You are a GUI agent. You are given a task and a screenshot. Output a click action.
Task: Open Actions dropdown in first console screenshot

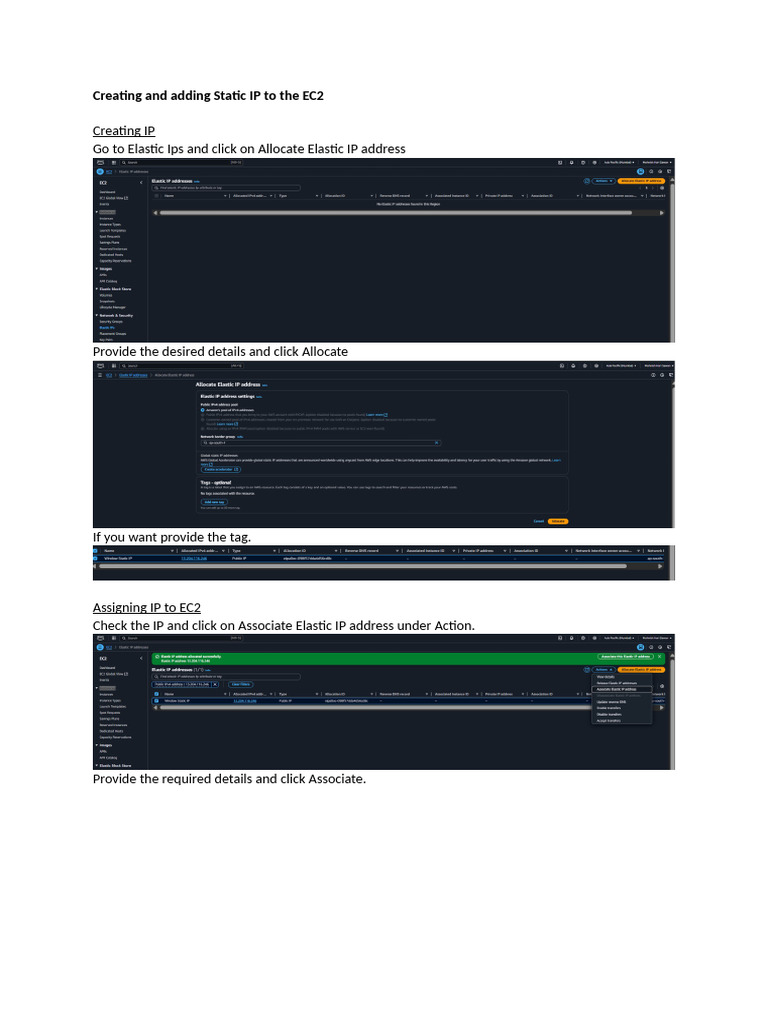(x=603, y=181)
